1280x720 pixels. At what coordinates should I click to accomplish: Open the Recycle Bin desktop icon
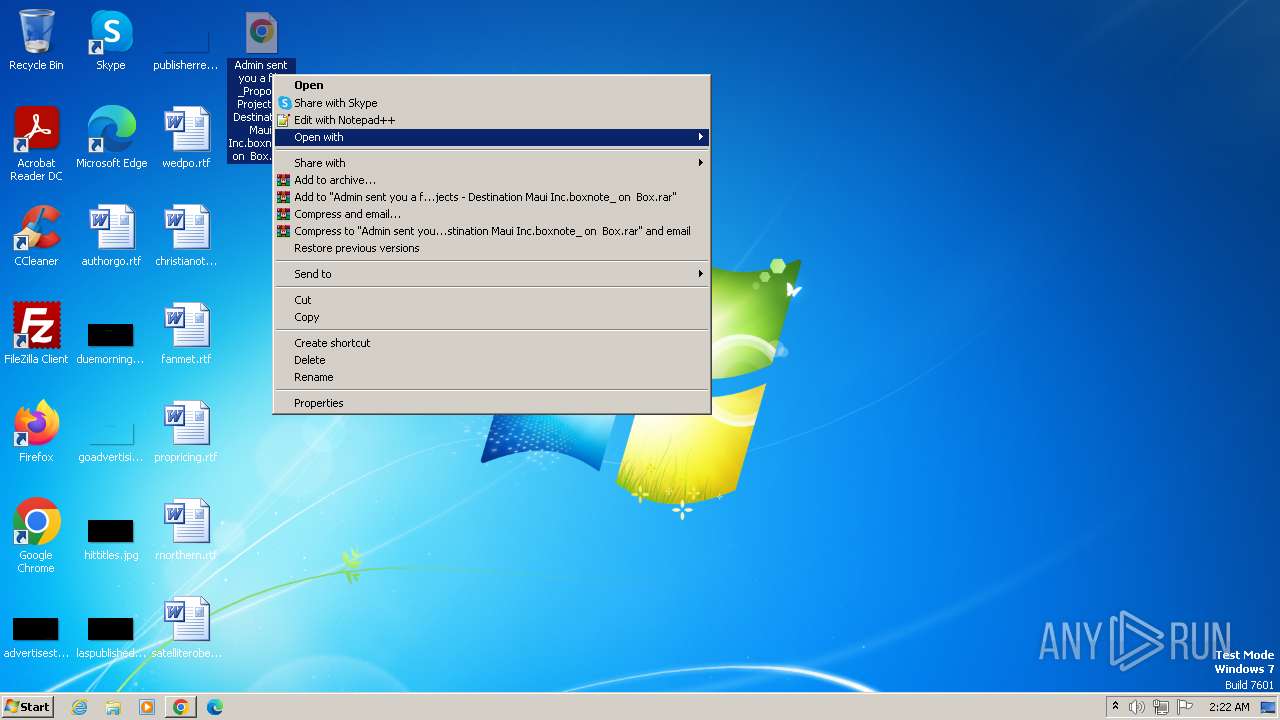click(x=36, y=40)
